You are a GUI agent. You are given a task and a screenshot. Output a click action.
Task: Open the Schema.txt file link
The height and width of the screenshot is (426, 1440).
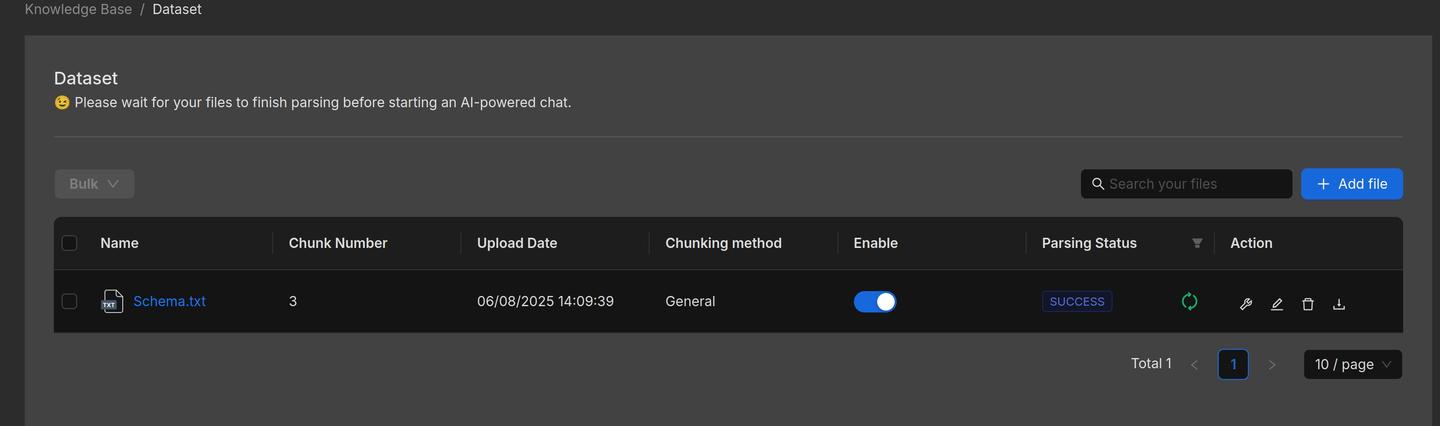pos(169,301)
